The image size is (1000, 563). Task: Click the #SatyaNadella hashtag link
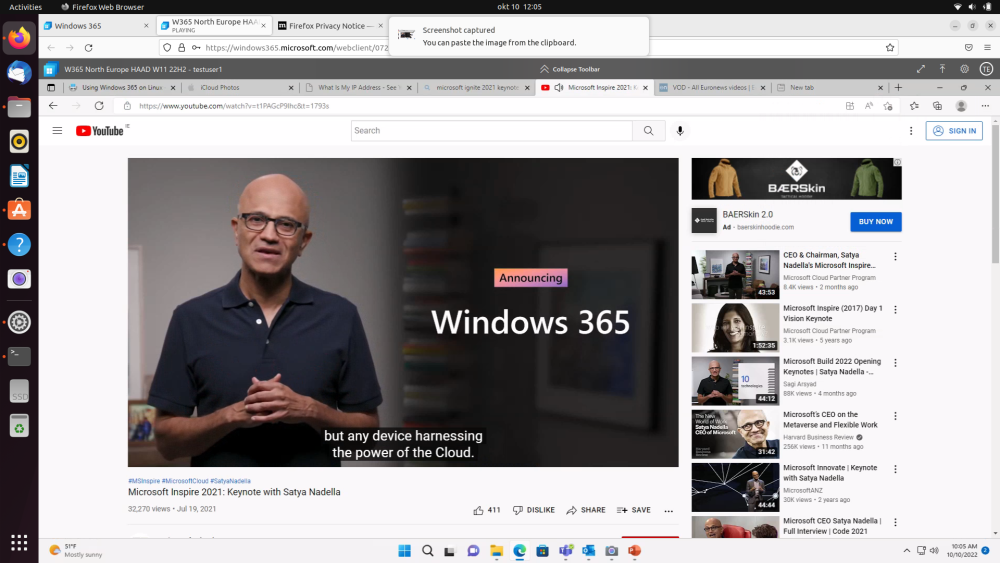pos(230,481)
